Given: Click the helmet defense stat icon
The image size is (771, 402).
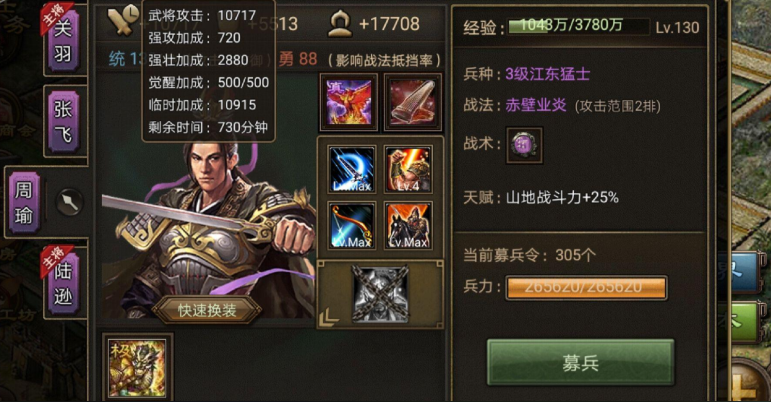Looking at the screenshot, I should point(340,24).
